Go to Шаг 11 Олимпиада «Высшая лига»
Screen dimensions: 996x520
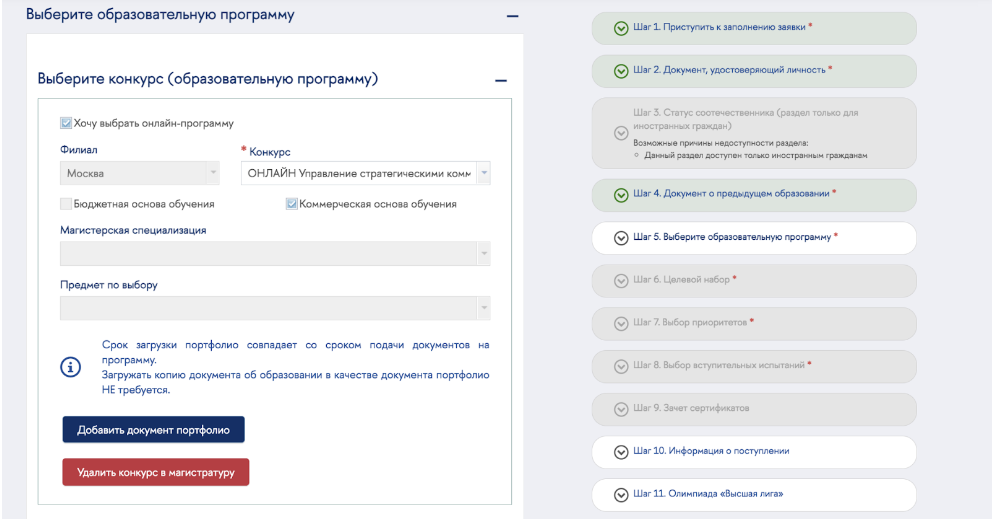coord(754,495)
